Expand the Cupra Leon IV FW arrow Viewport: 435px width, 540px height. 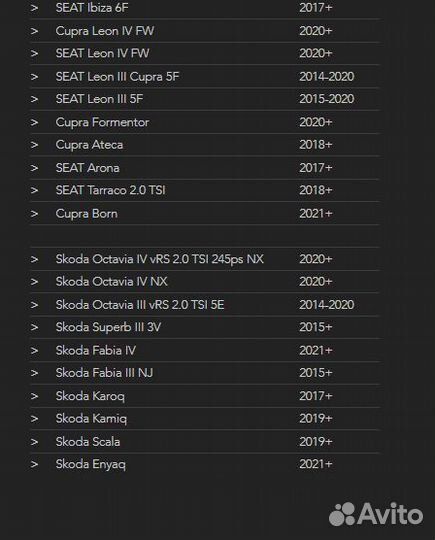point(34,31)
